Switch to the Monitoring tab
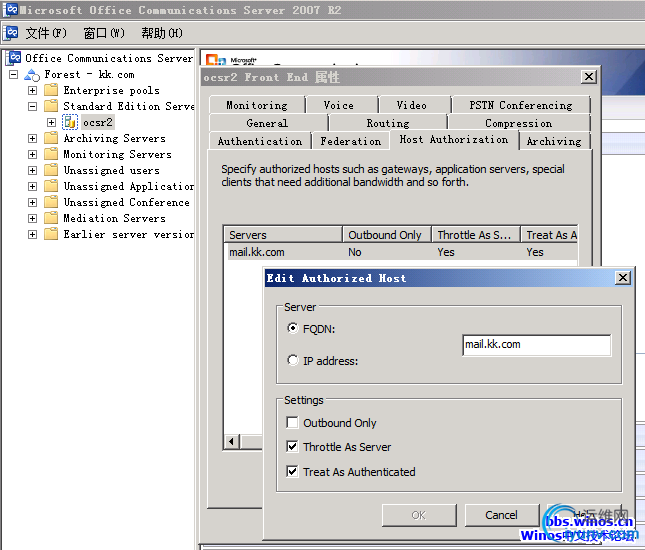 [257, 105]
